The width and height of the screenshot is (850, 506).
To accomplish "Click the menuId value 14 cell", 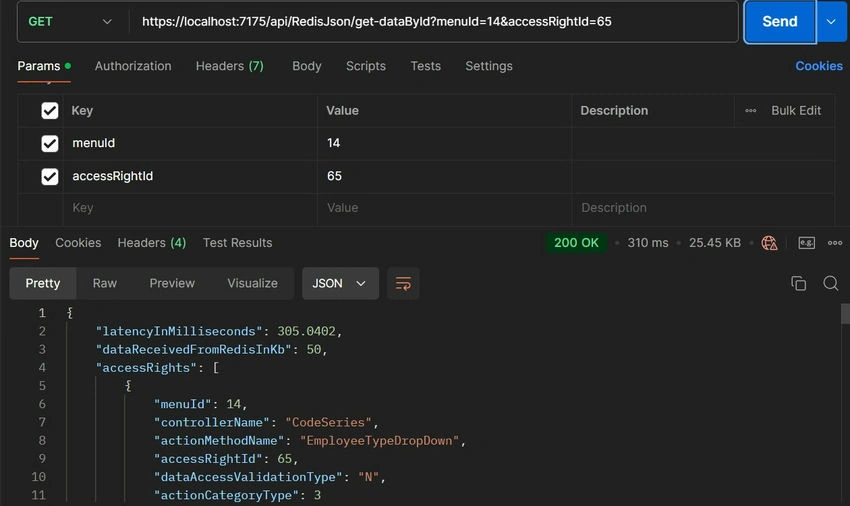I will coord(445,143).
